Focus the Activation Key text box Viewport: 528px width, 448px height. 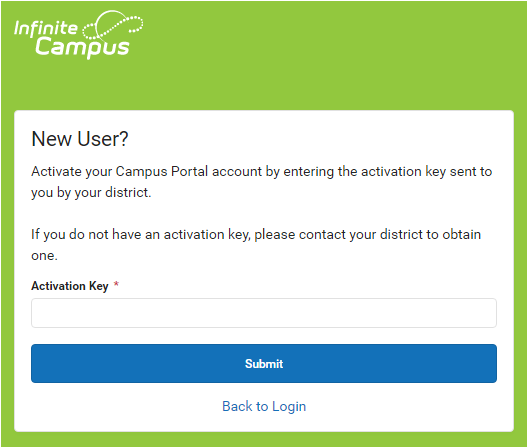pos(264,313)
